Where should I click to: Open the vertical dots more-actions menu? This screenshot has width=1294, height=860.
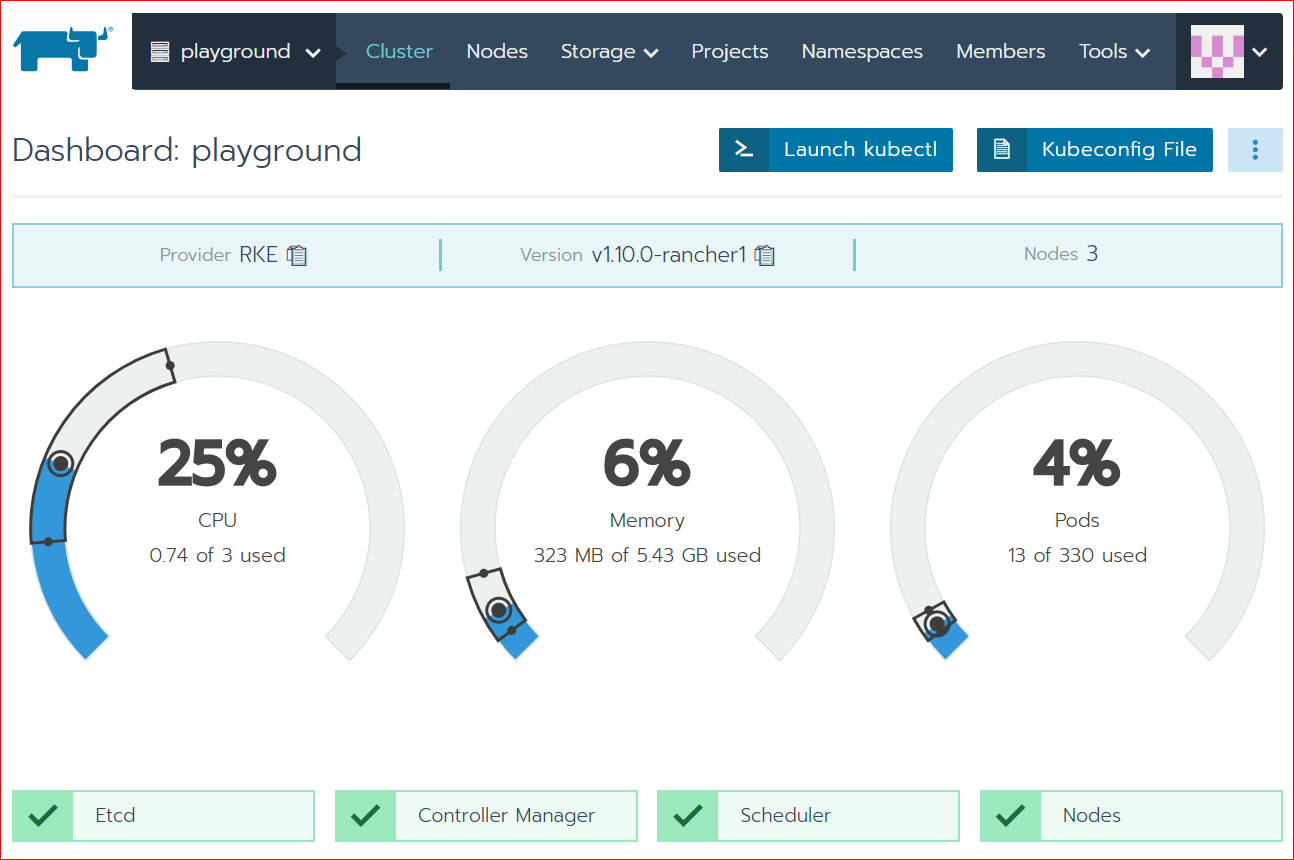coord(1255,150)
